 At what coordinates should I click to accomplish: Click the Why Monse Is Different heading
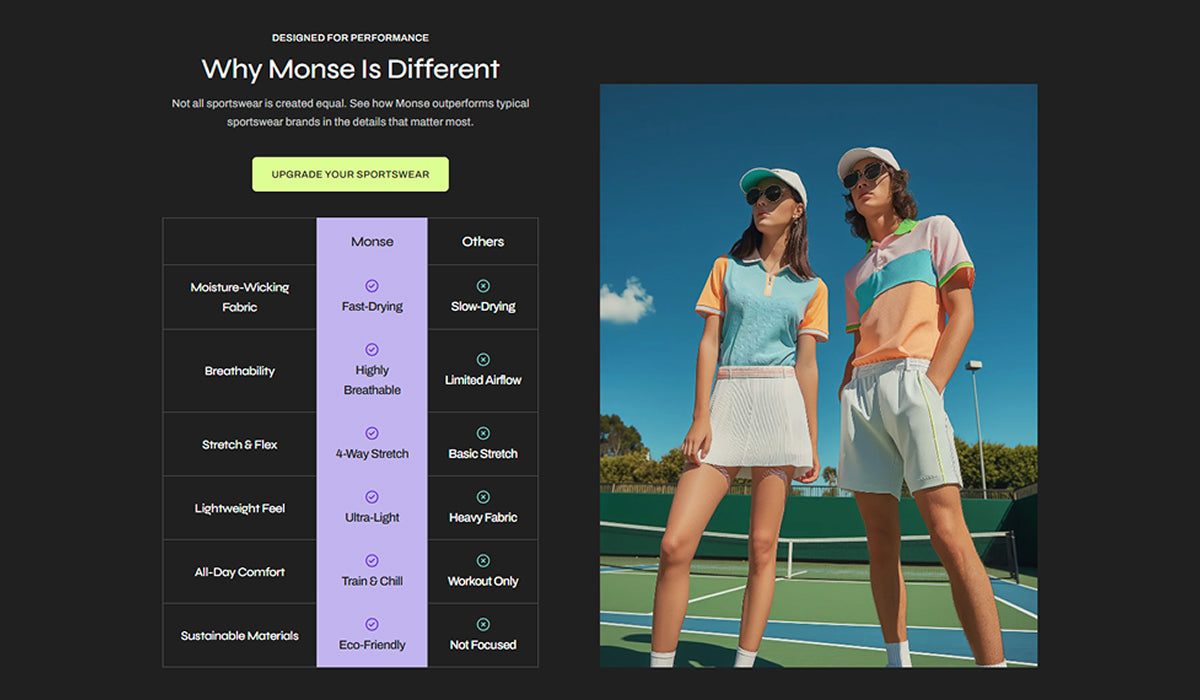(350, 69)
